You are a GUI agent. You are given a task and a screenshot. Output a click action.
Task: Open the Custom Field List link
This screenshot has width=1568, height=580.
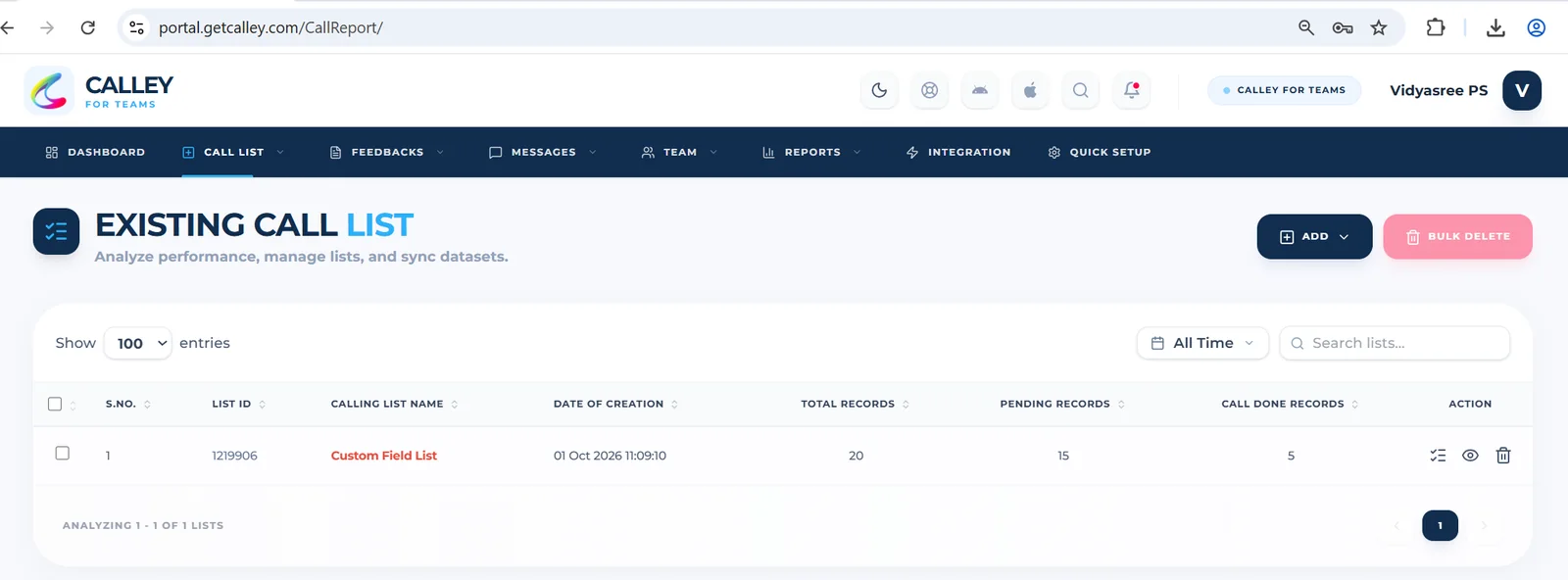(383, 456)
